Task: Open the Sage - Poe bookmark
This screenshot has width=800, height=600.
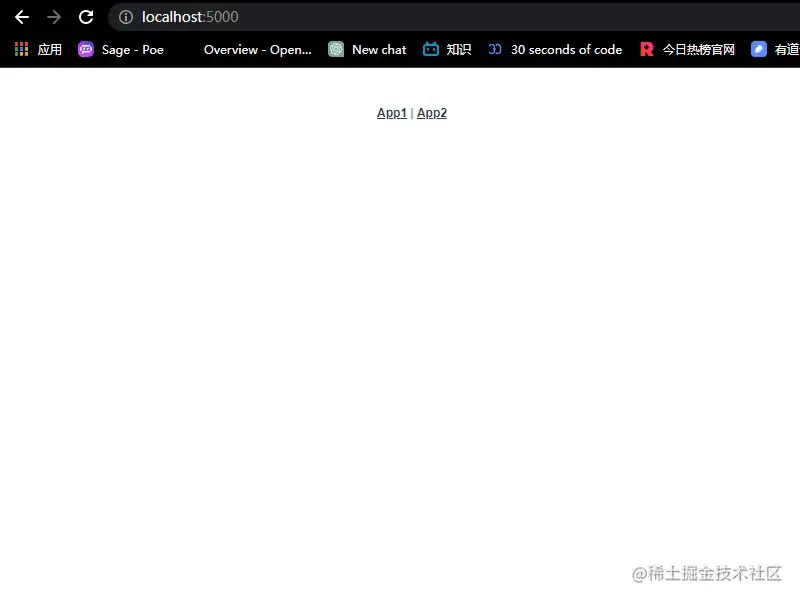Action: [133, 49]
